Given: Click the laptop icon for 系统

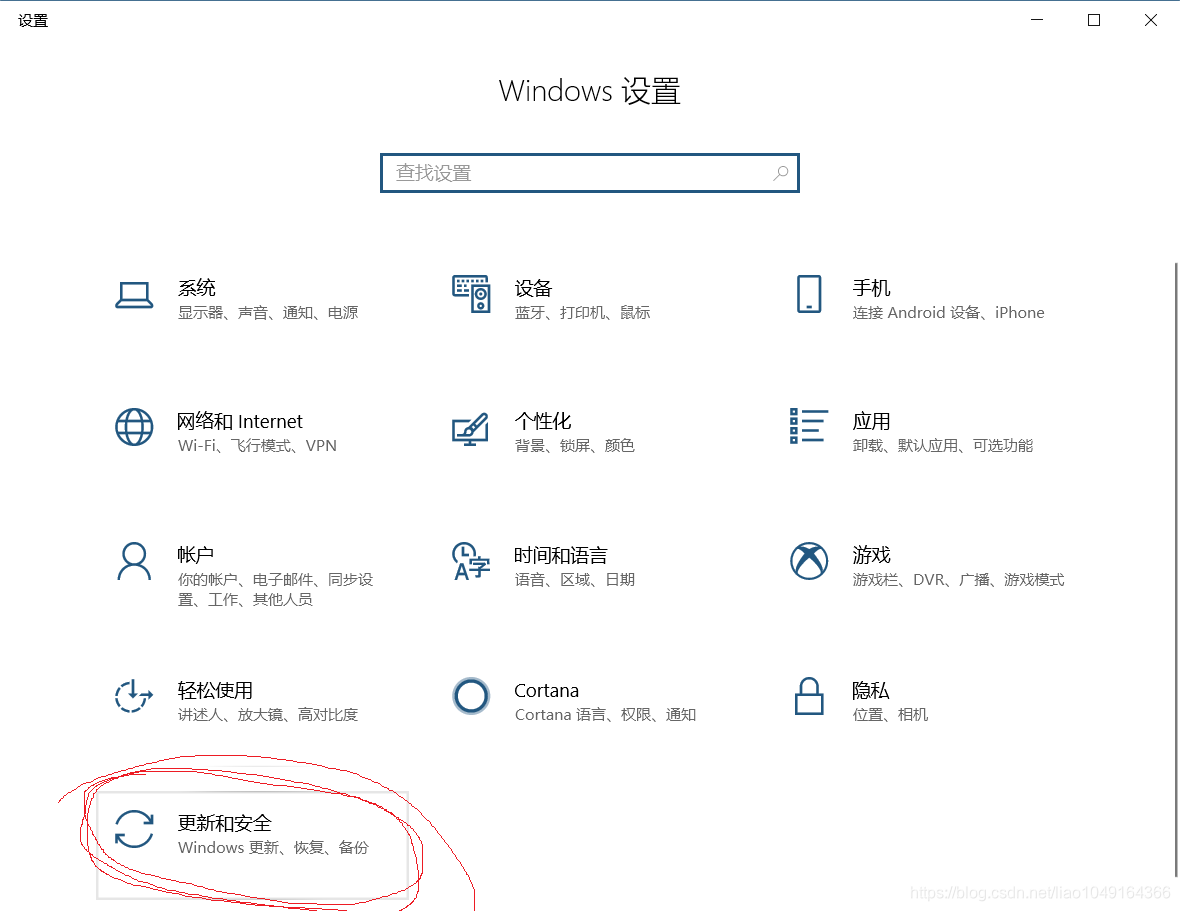Looking at the screenshot, I should pos(134,295).
